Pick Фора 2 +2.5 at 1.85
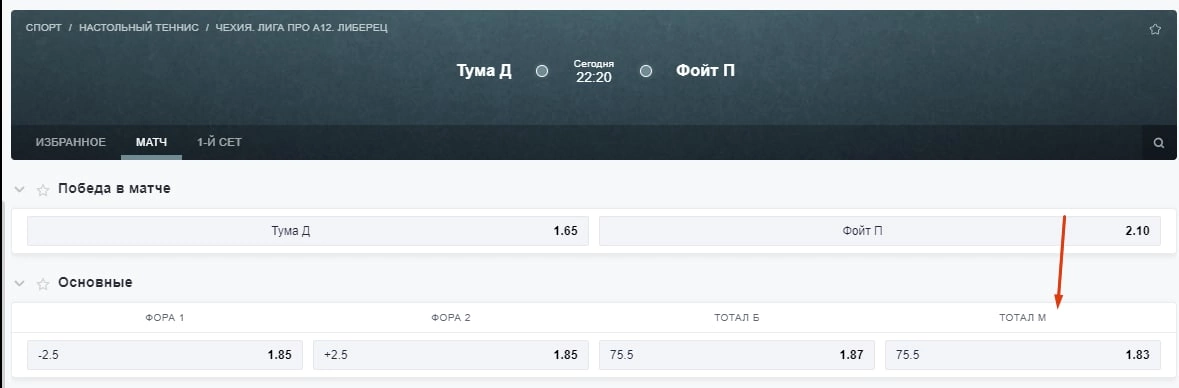The height and width of the screenshot is (388, 1179). [x=450, y=355]
